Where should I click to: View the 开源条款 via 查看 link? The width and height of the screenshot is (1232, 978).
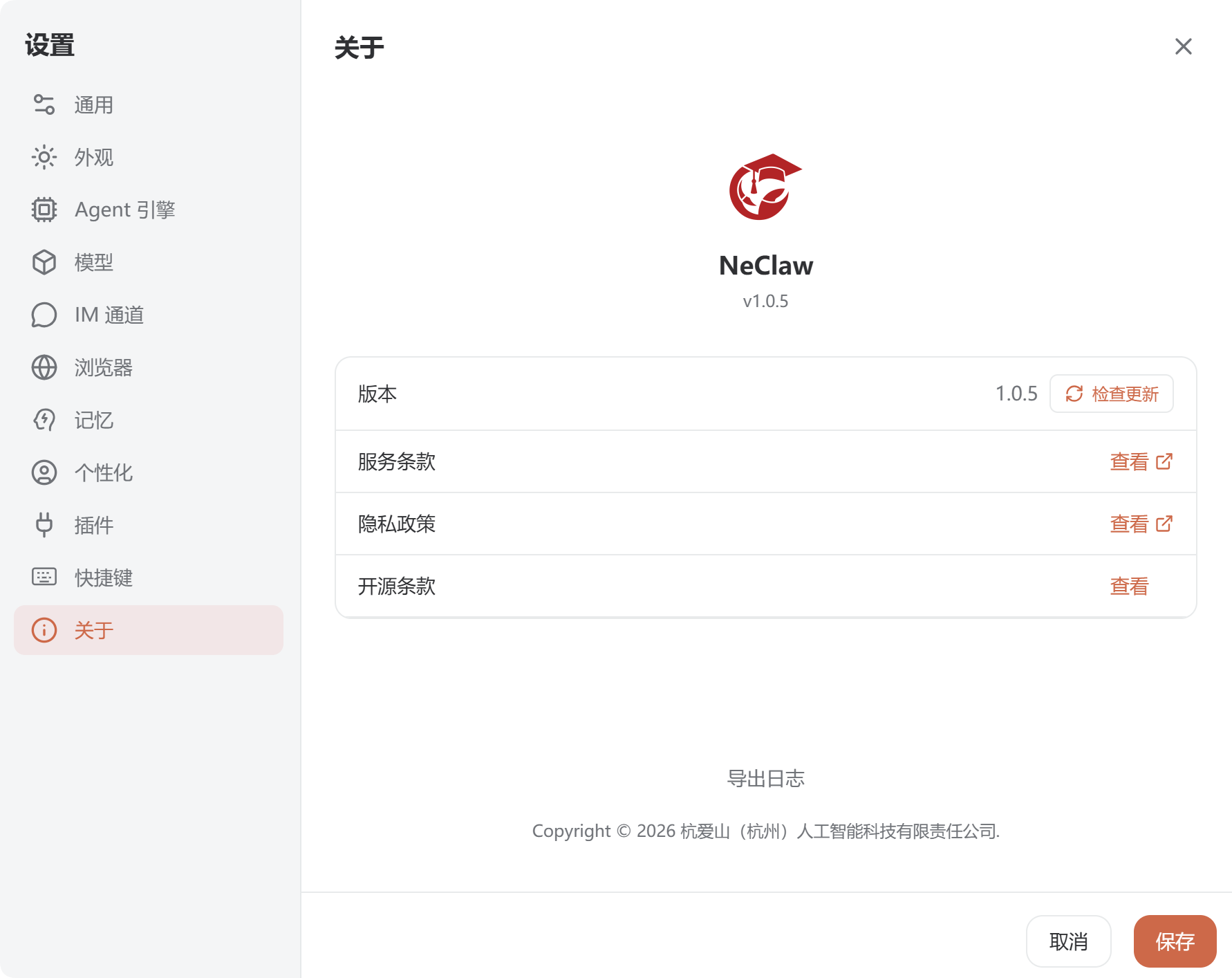pyautogui.click(x=1129, y=586)
